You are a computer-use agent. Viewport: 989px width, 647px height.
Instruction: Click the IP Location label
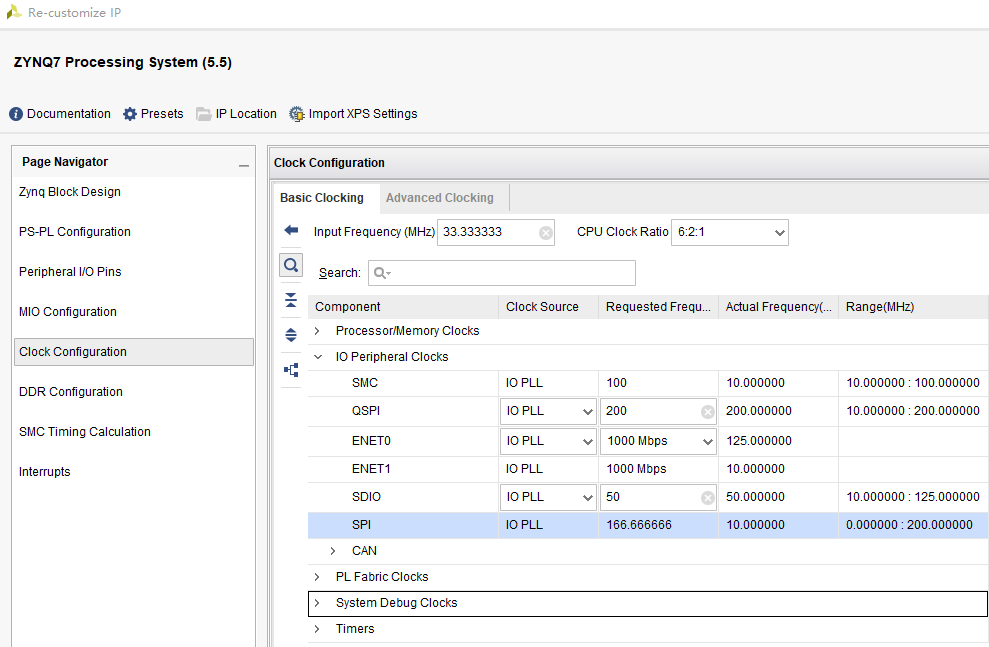click(x=246, y=114)
